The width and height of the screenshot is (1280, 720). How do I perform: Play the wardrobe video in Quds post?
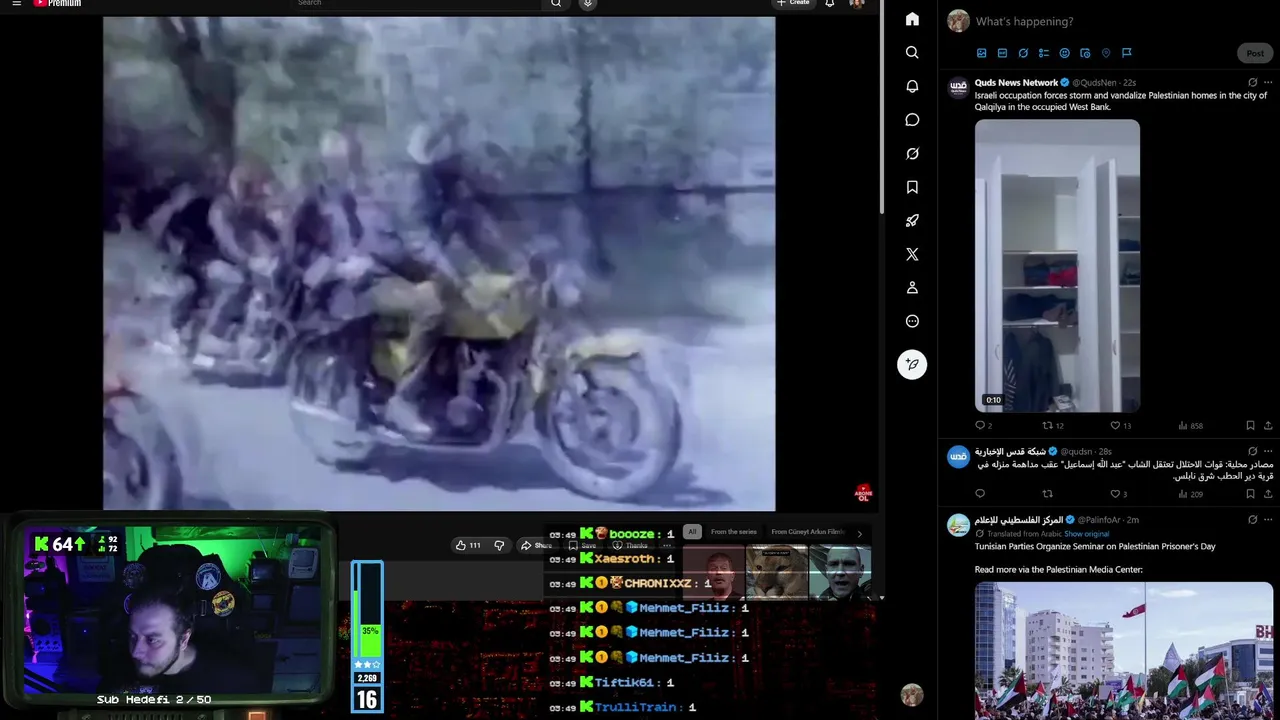point(1057,265)
